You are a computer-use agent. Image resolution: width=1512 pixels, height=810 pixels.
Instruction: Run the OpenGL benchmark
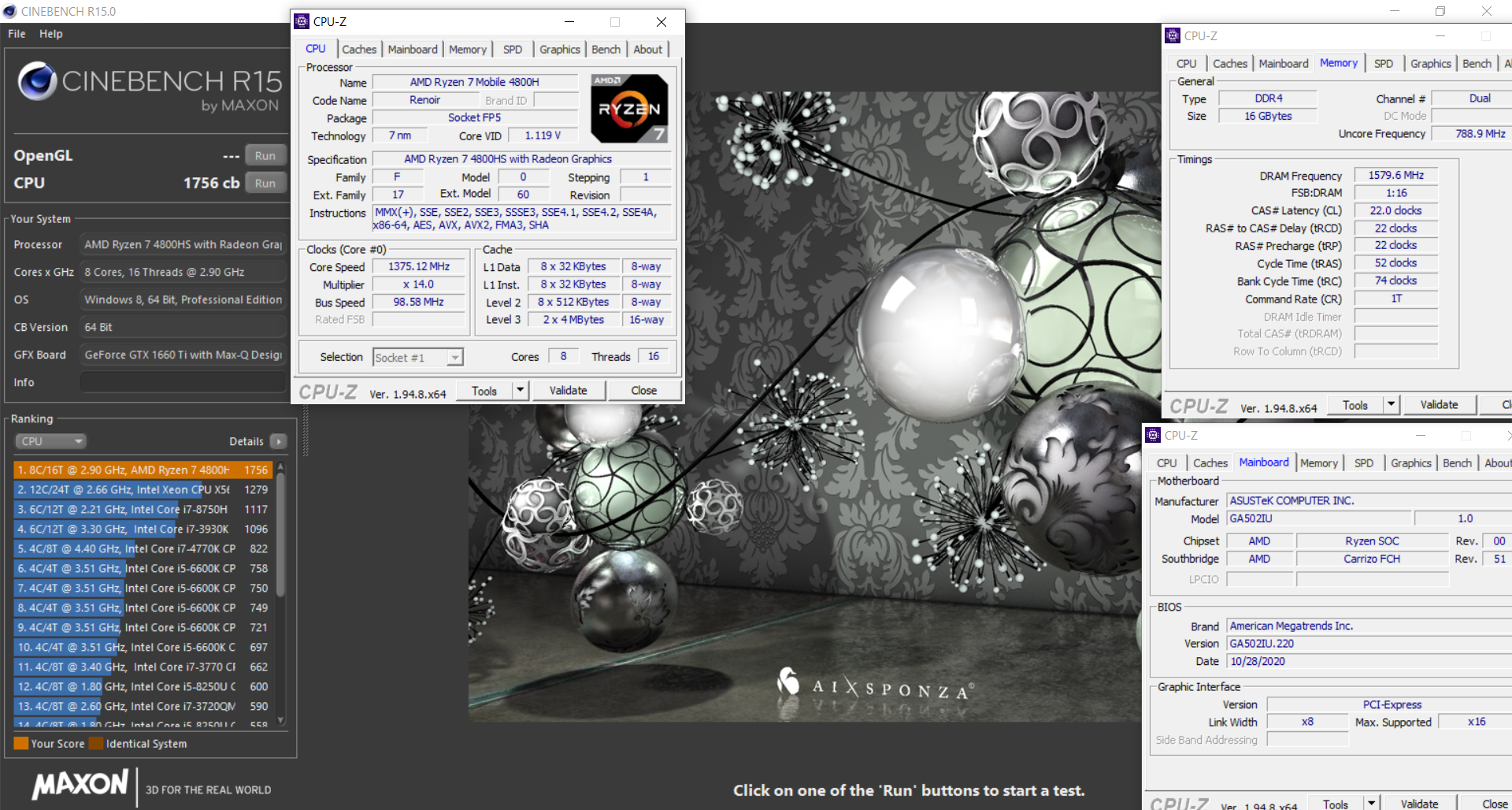[x=265, y=155]
